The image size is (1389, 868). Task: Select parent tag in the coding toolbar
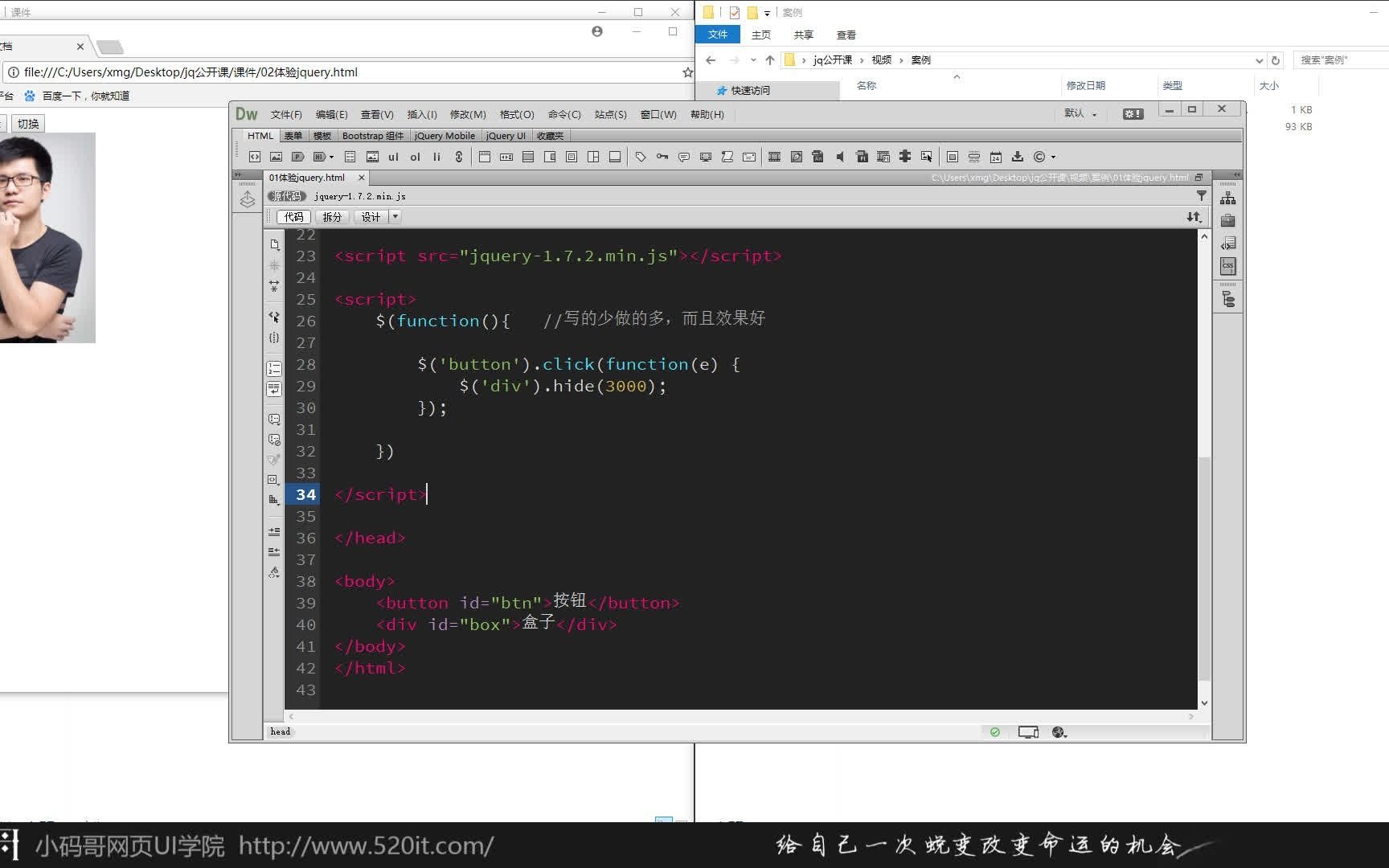click(274, 317)
